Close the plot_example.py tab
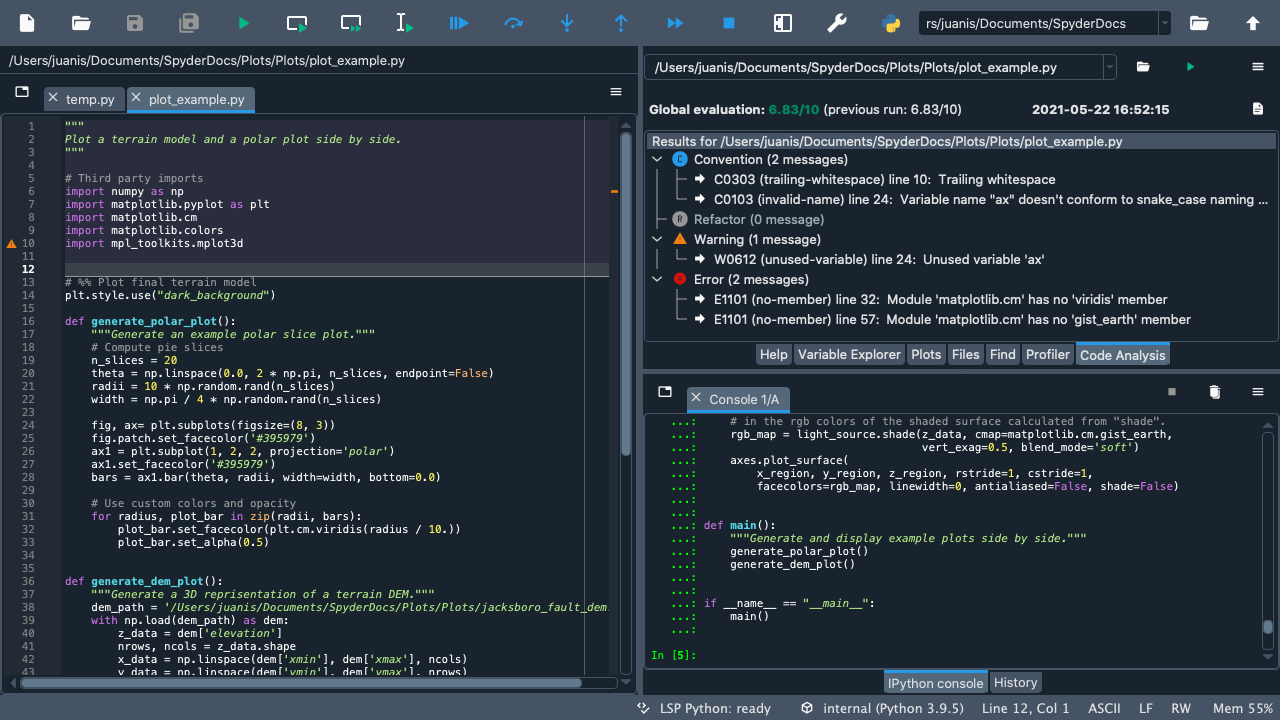Screen dimensions: 1280x720 pyautogui.click(x=135, y=99)
